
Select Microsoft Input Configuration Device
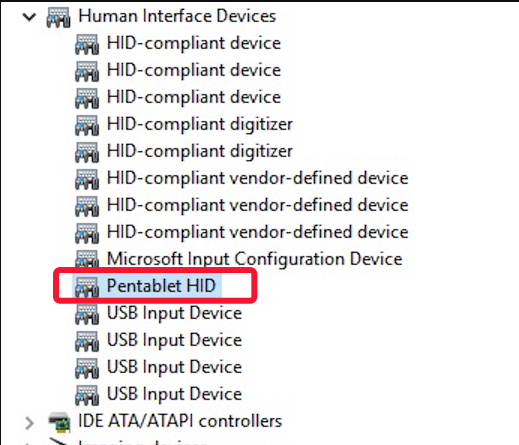255,259
